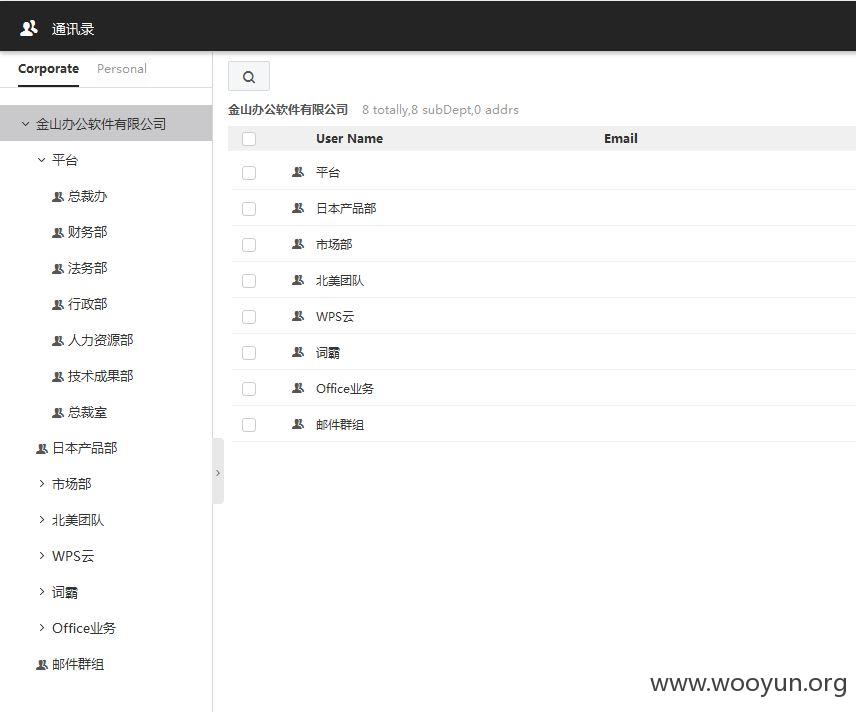Open the search magnifier button
The width and height of the screenshot is (856, 712).
(x=249, y=76)
